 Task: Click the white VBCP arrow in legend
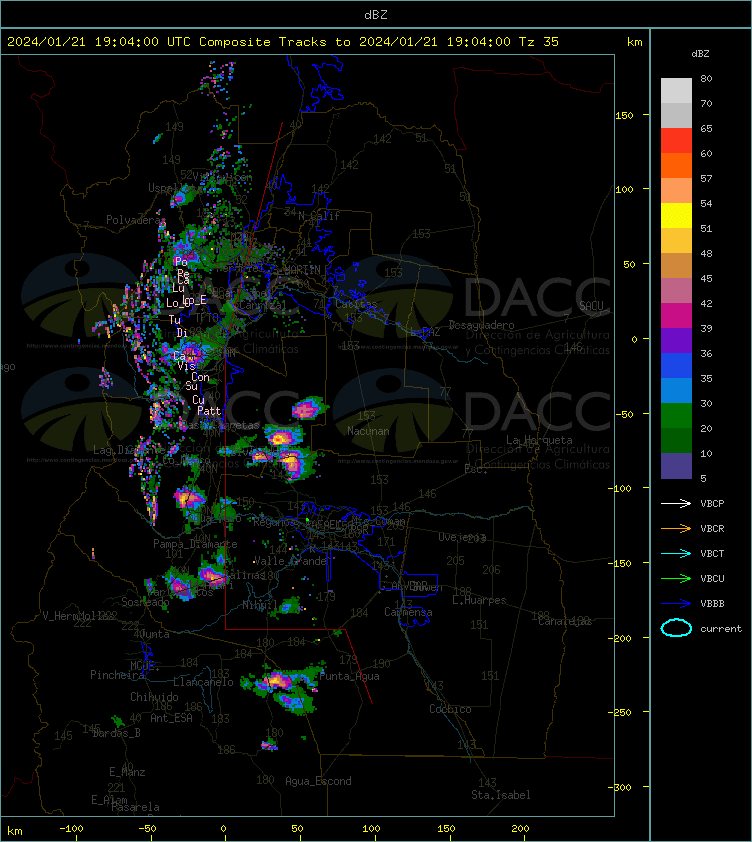pos(676,503)
